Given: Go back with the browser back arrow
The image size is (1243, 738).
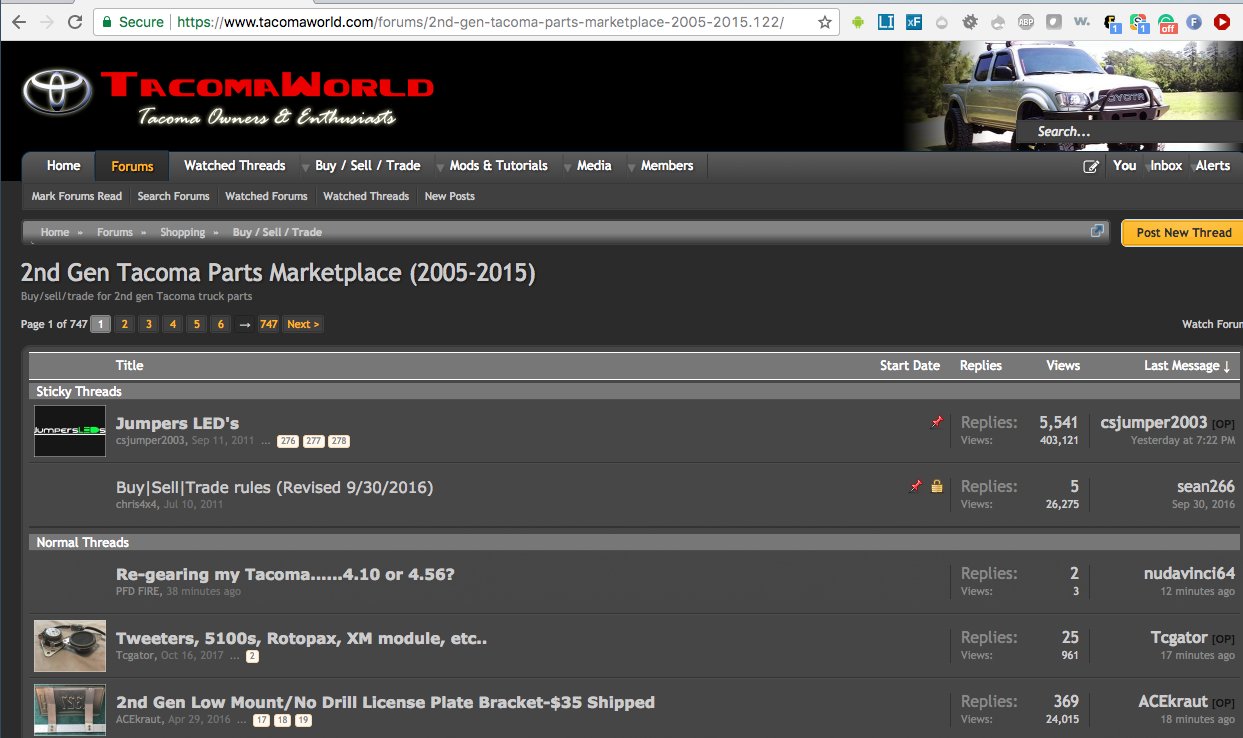Looking at the screenshot, I should tap(19, 21).
